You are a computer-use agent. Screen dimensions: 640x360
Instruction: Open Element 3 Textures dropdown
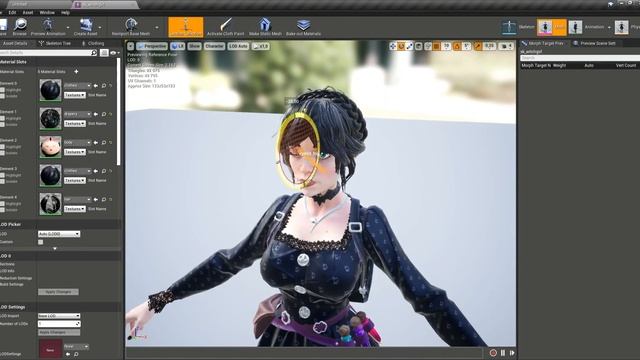pyautogui.click(x=75, y=180)
